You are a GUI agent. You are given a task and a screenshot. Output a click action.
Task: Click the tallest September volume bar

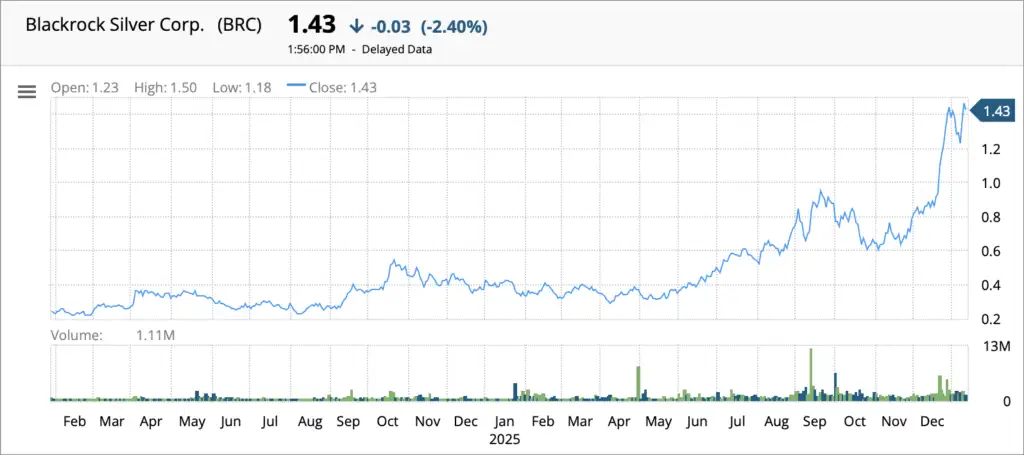pyautogui.click(x=811, y=374)
